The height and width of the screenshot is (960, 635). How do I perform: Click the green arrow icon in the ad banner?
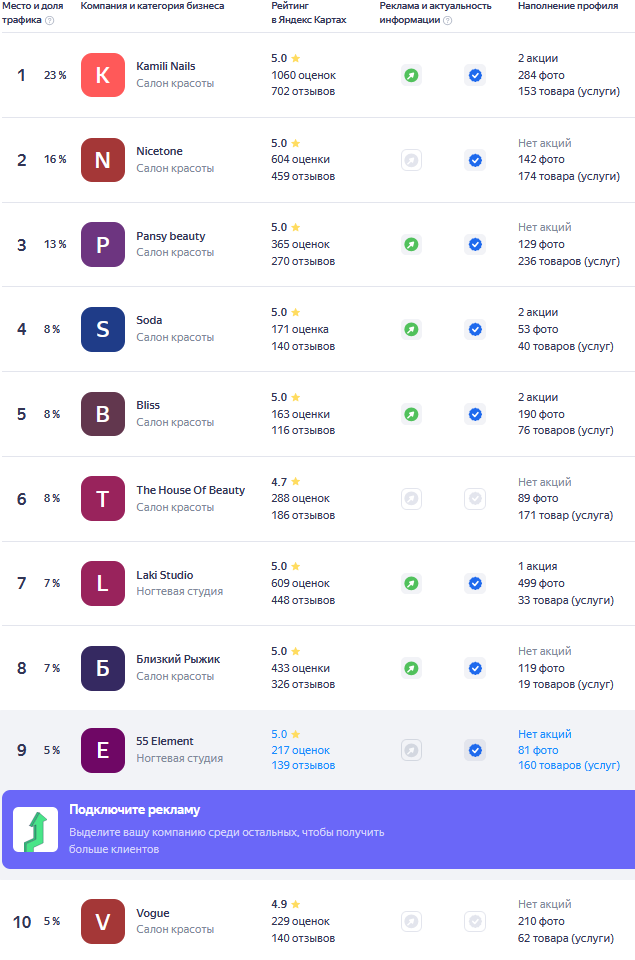(35, 830)
